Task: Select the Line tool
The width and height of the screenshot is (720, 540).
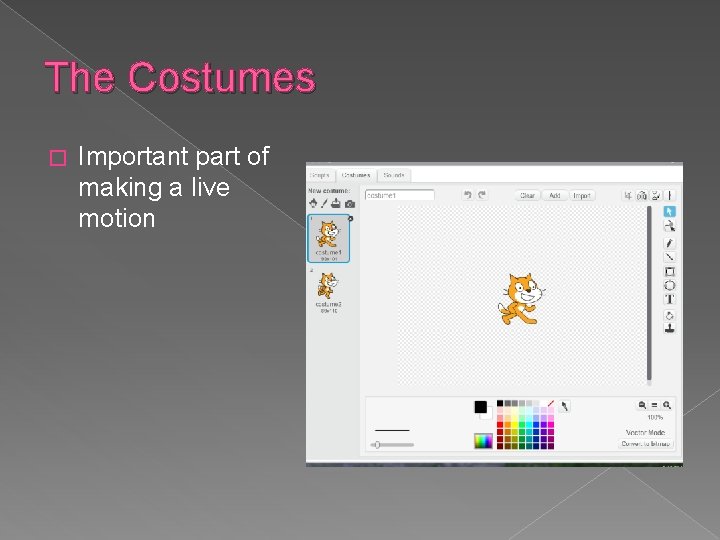Action: tap(669, 257)
